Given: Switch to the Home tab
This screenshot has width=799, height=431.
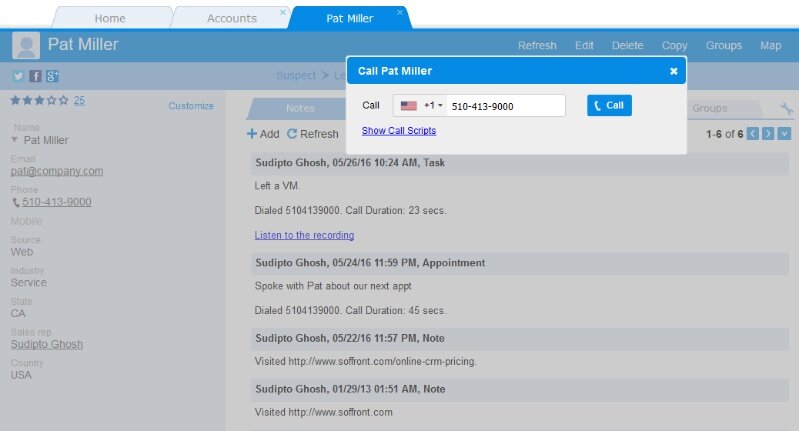Looking at the screenshot, I should point(110,18).
